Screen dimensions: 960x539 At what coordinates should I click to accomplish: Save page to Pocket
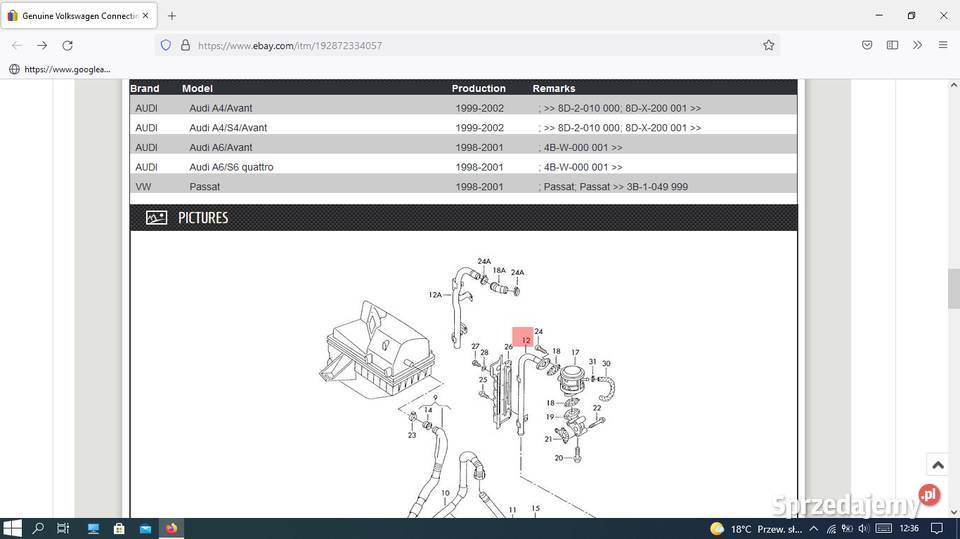click(866, 45)
